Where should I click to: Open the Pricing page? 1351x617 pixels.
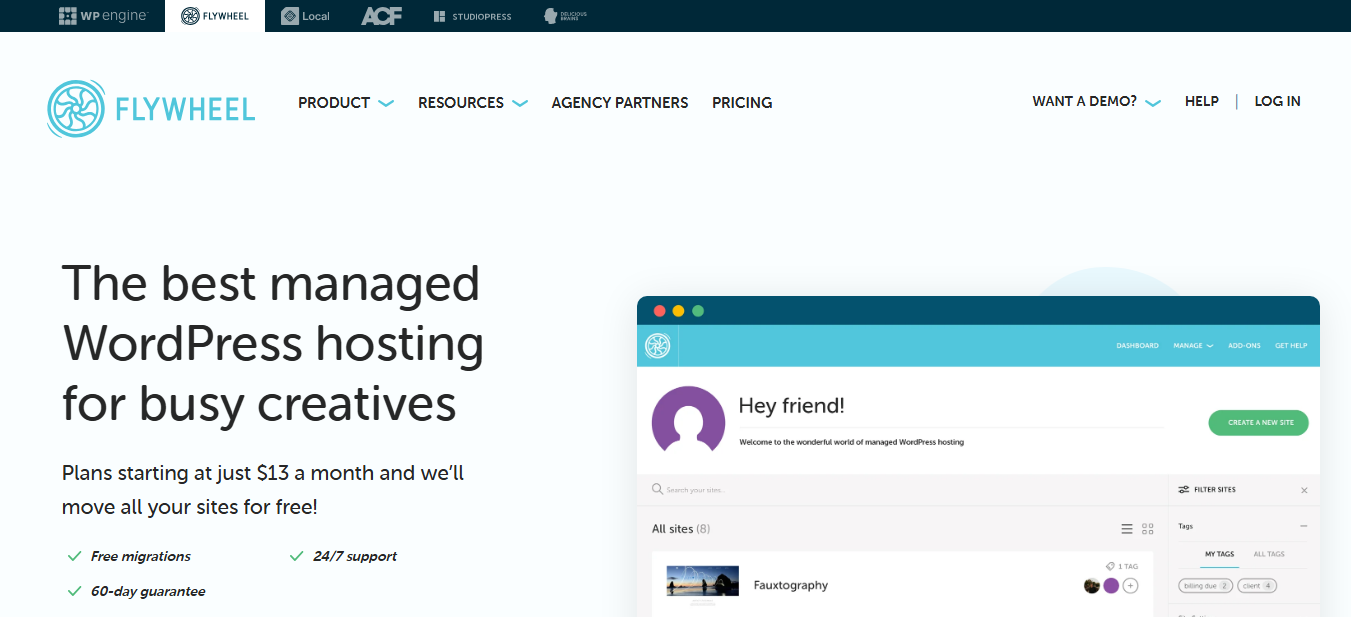tap(742, 102)
